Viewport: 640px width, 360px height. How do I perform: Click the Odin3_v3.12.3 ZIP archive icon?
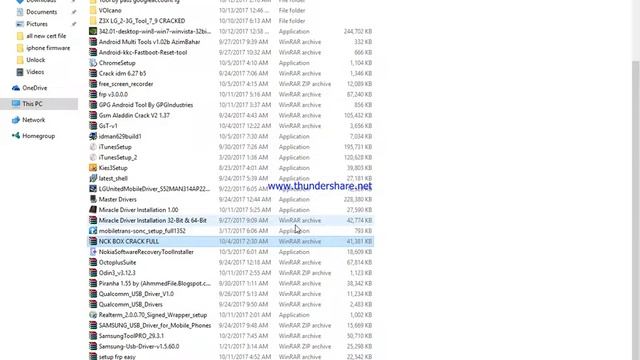[x=93, y=273]
